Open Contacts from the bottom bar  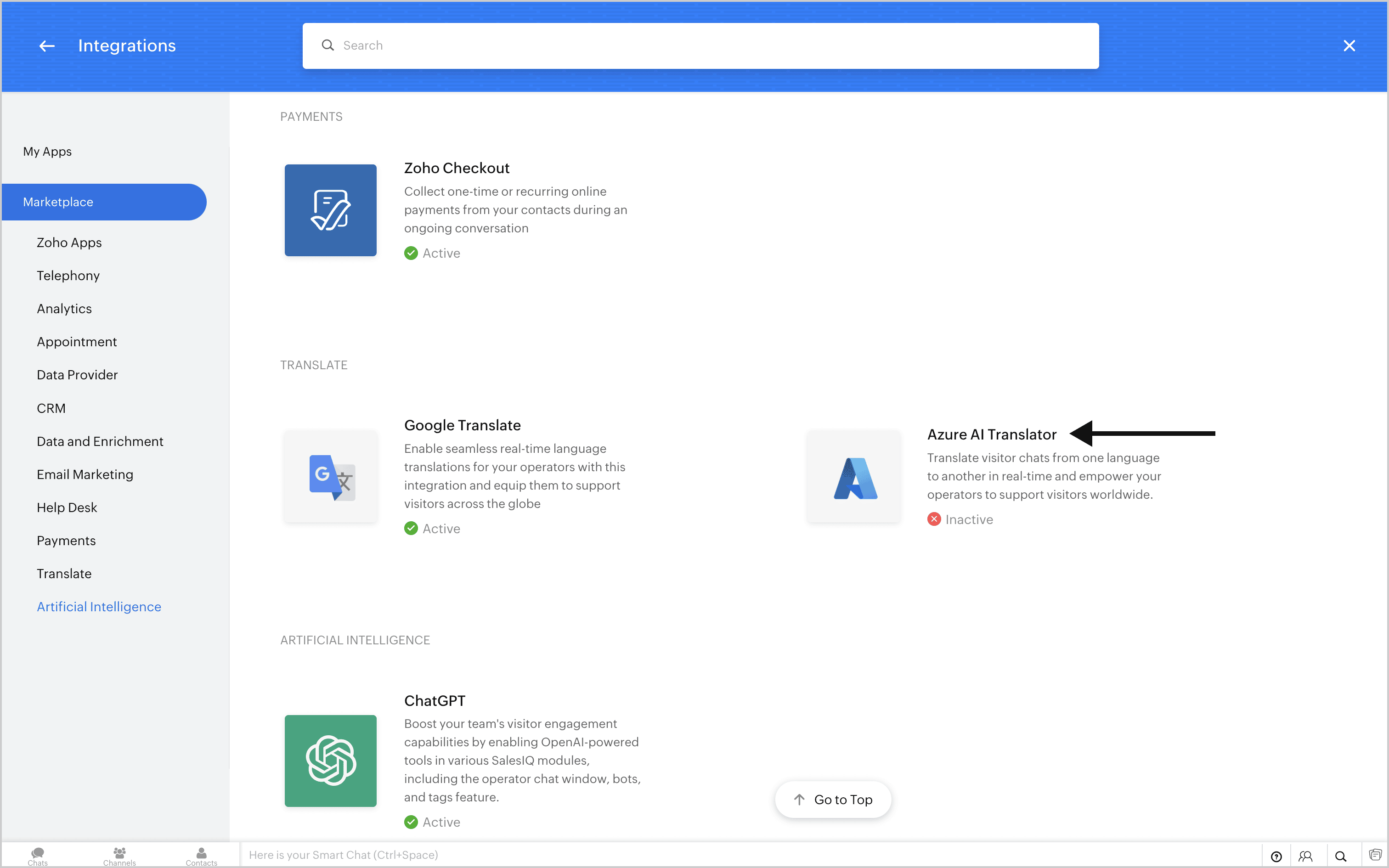pos(202,856)
